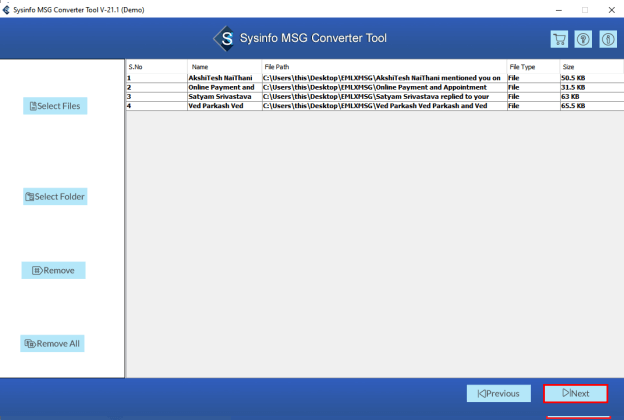Click the File type cell in Ved Parkash row
Screen dimensions: 624x420
click(533, 105)
